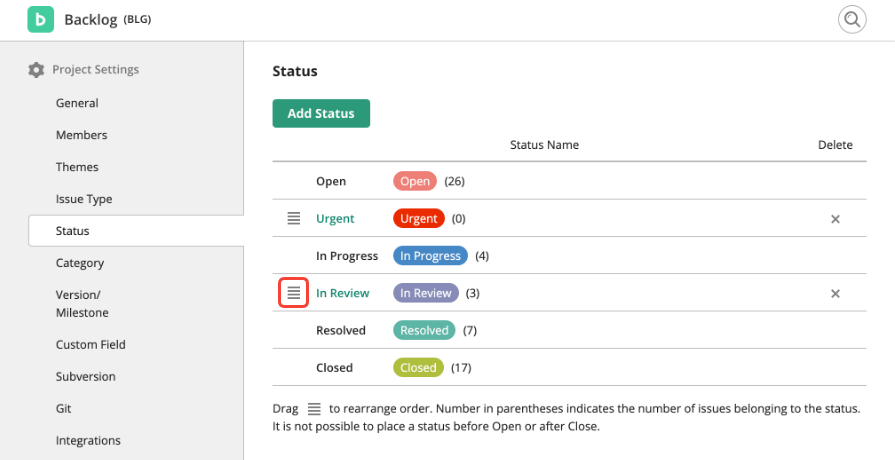
Task: Go to General settings
Action: point(77,103)
